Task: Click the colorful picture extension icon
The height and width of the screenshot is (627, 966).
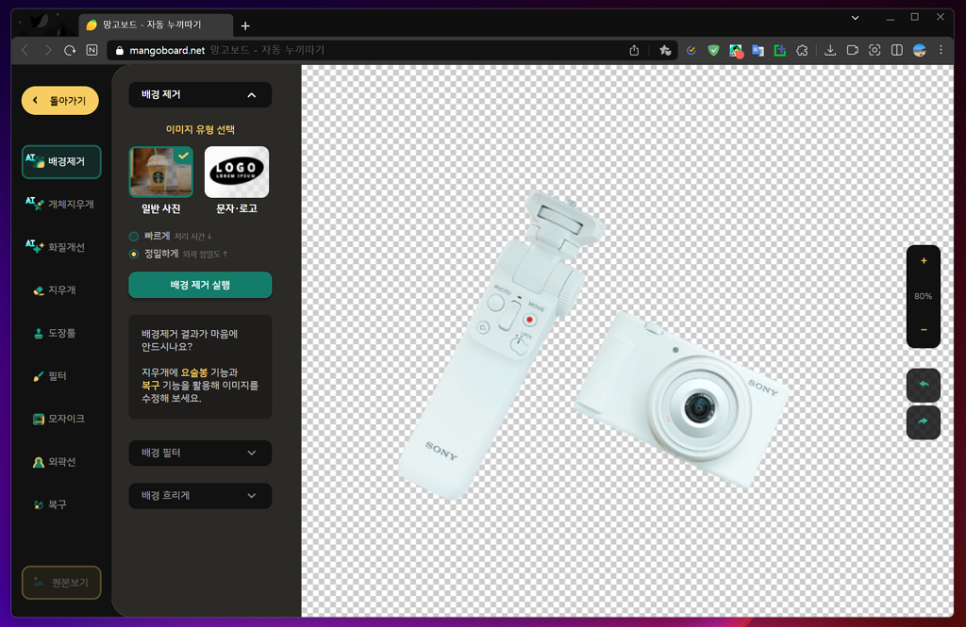Action: coord(736,51)
